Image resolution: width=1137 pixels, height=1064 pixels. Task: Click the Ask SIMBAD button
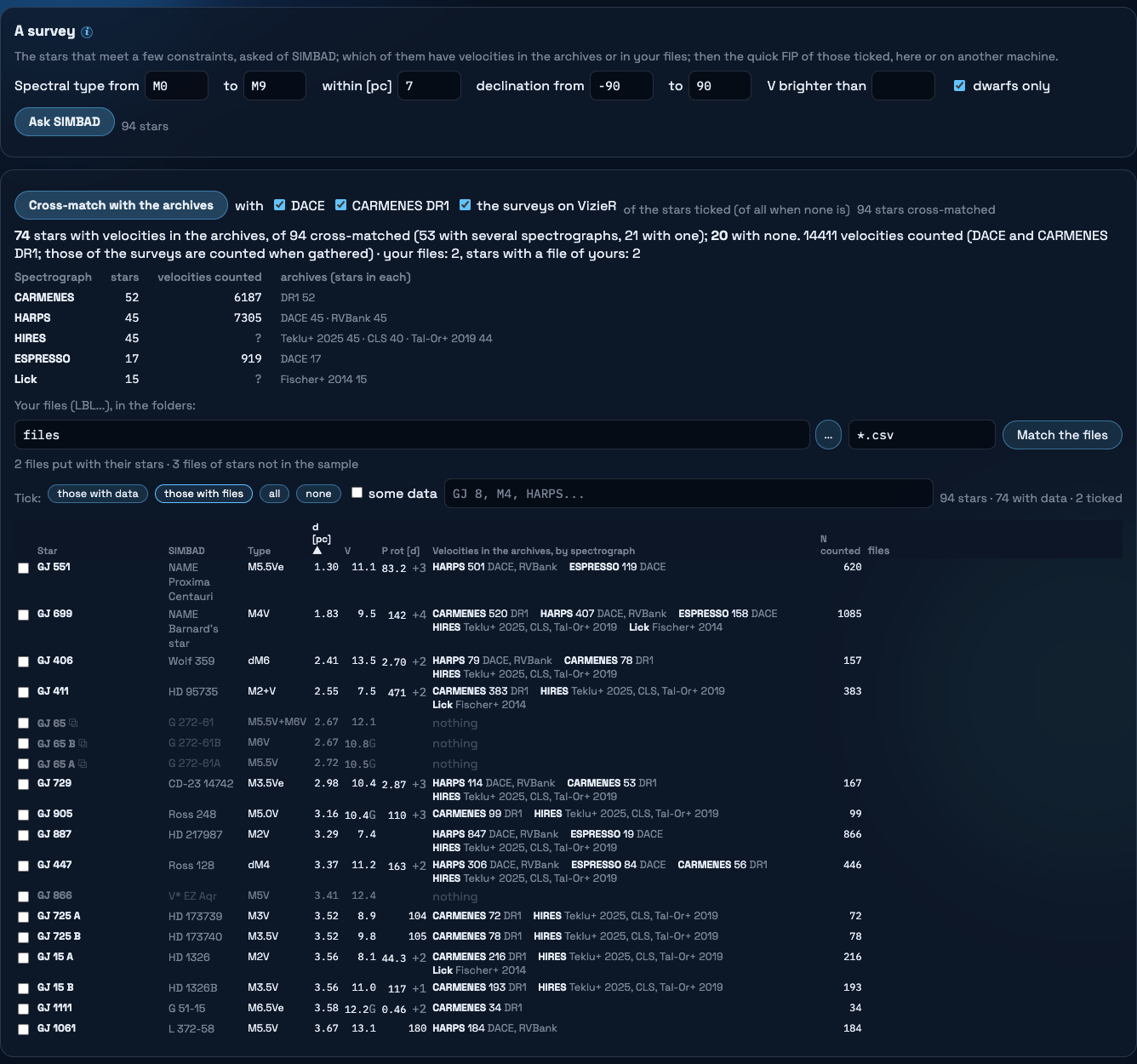[65, 122]
